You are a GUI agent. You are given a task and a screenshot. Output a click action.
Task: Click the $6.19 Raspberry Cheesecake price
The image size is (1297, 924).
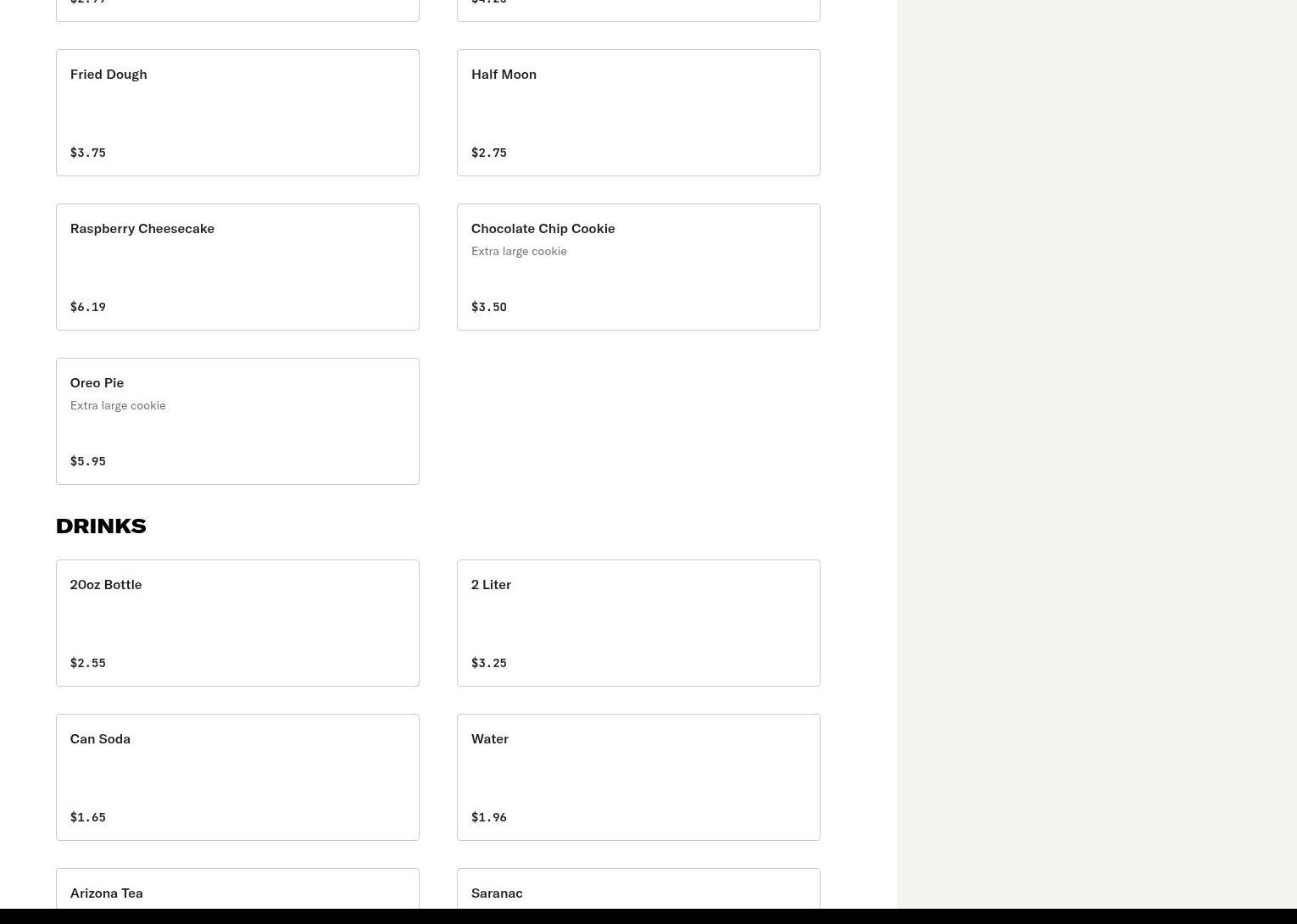[x=88, y=307]
